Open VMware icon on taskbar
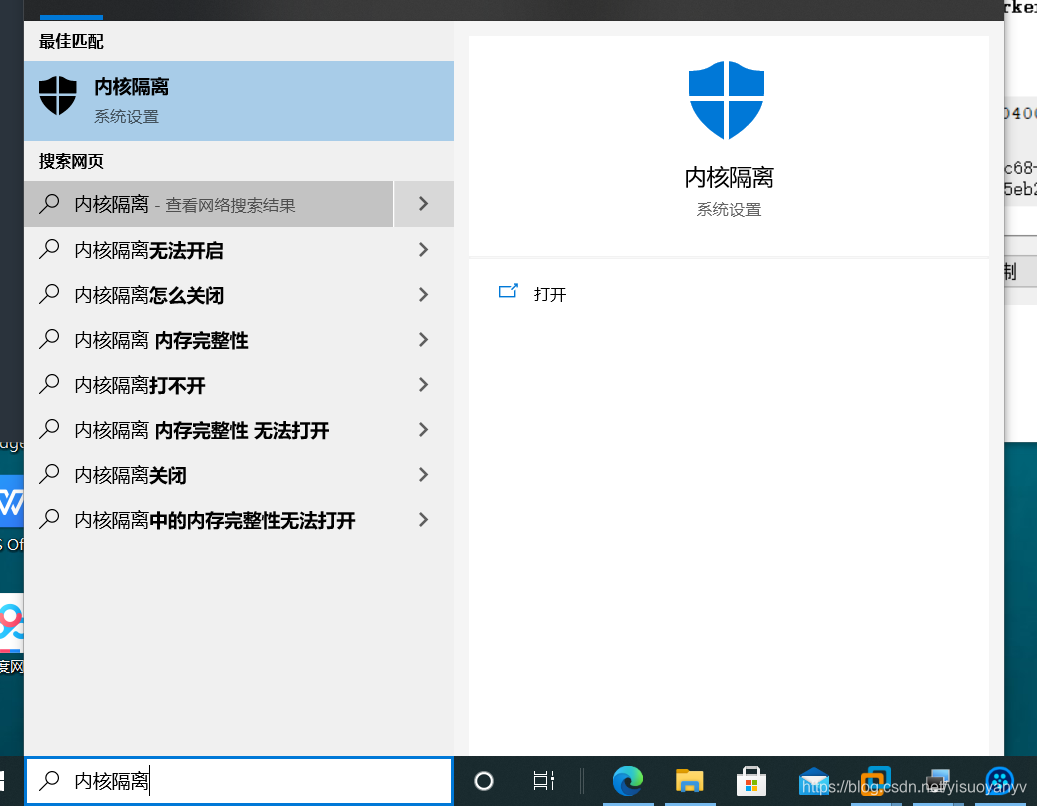1037x806 pixels. pos(875,781)
